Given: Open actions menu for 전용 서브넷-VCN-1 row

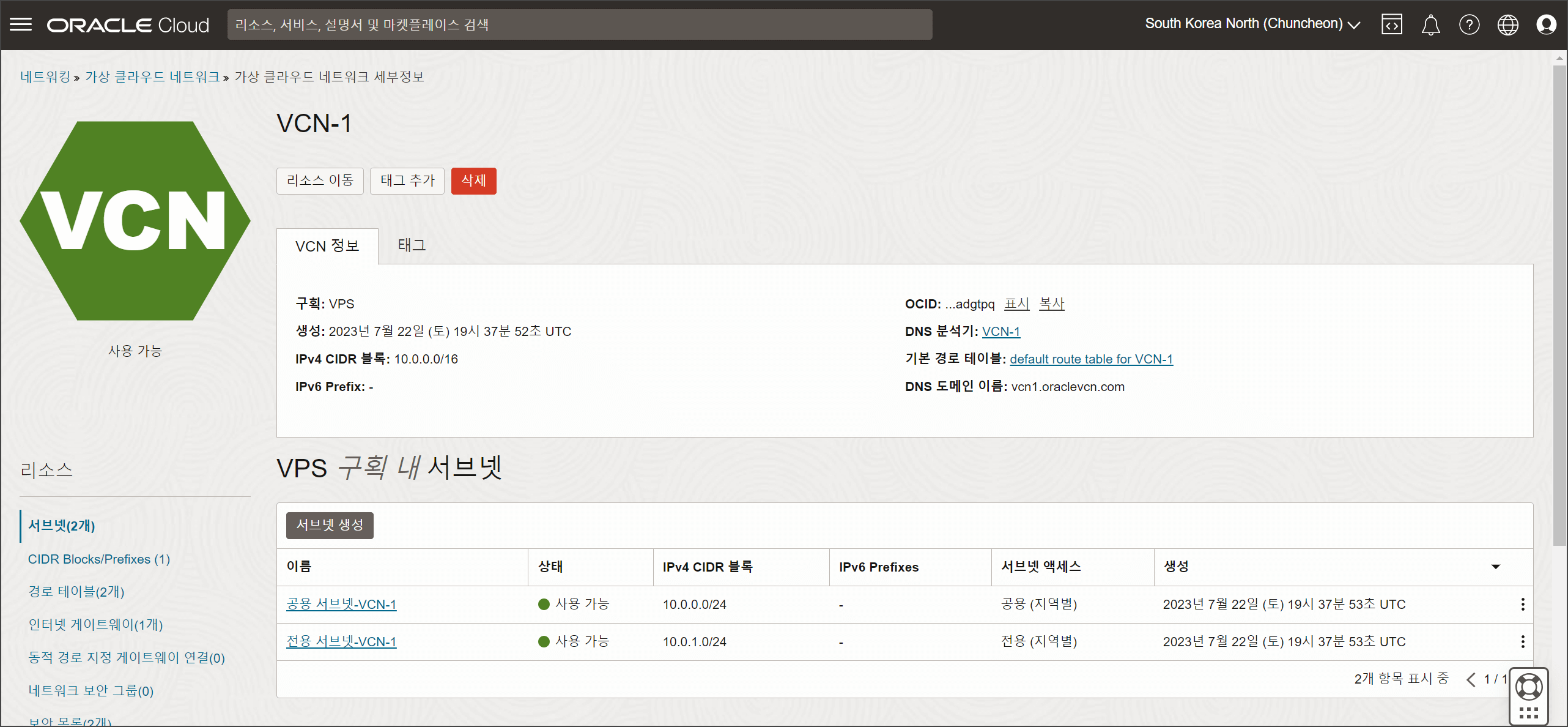Looking at the screenshot, I should [1523, 642].
